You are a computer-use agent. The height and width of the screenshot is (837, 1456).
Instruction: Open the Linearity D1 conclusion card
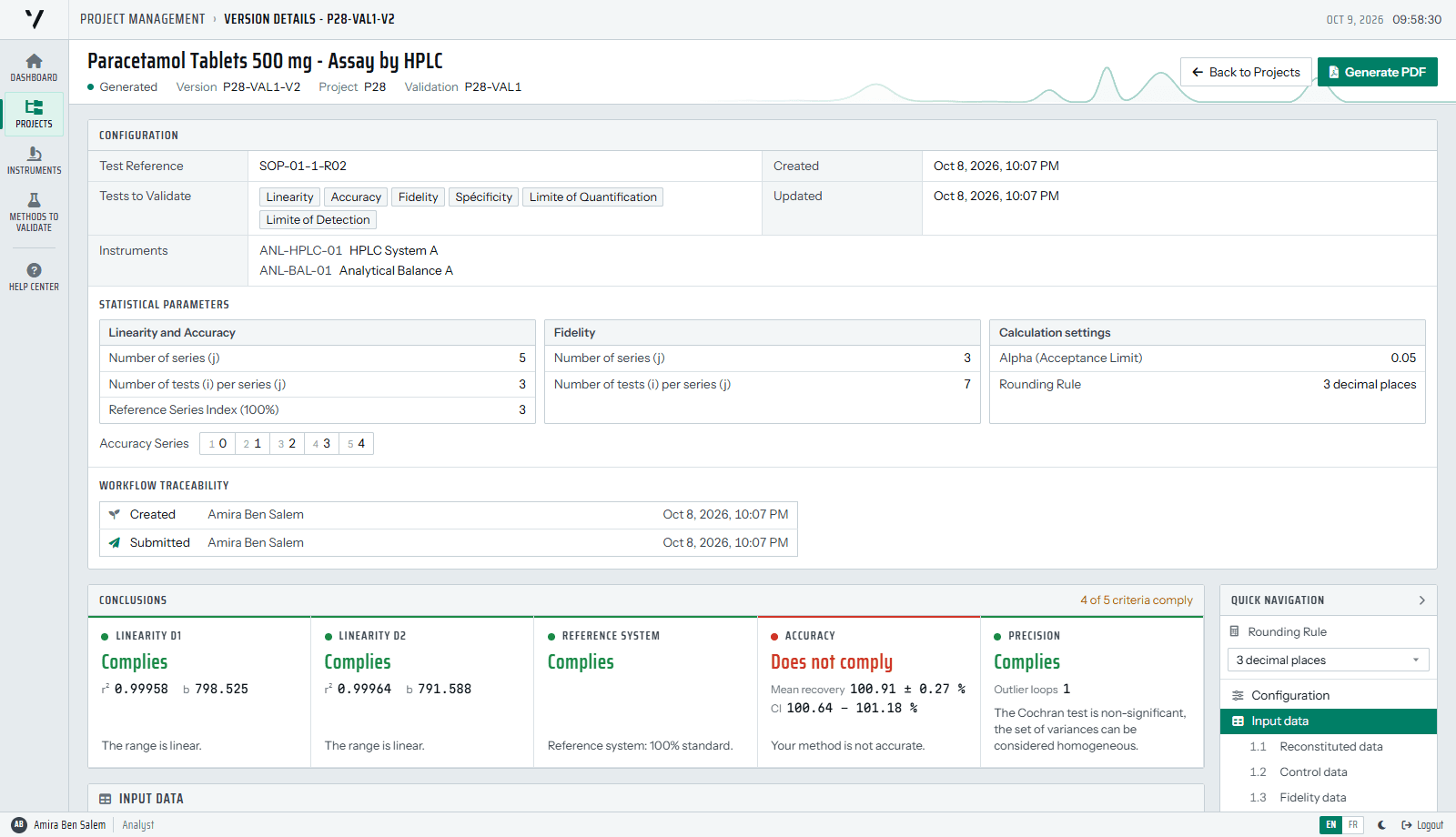(199, 691)
